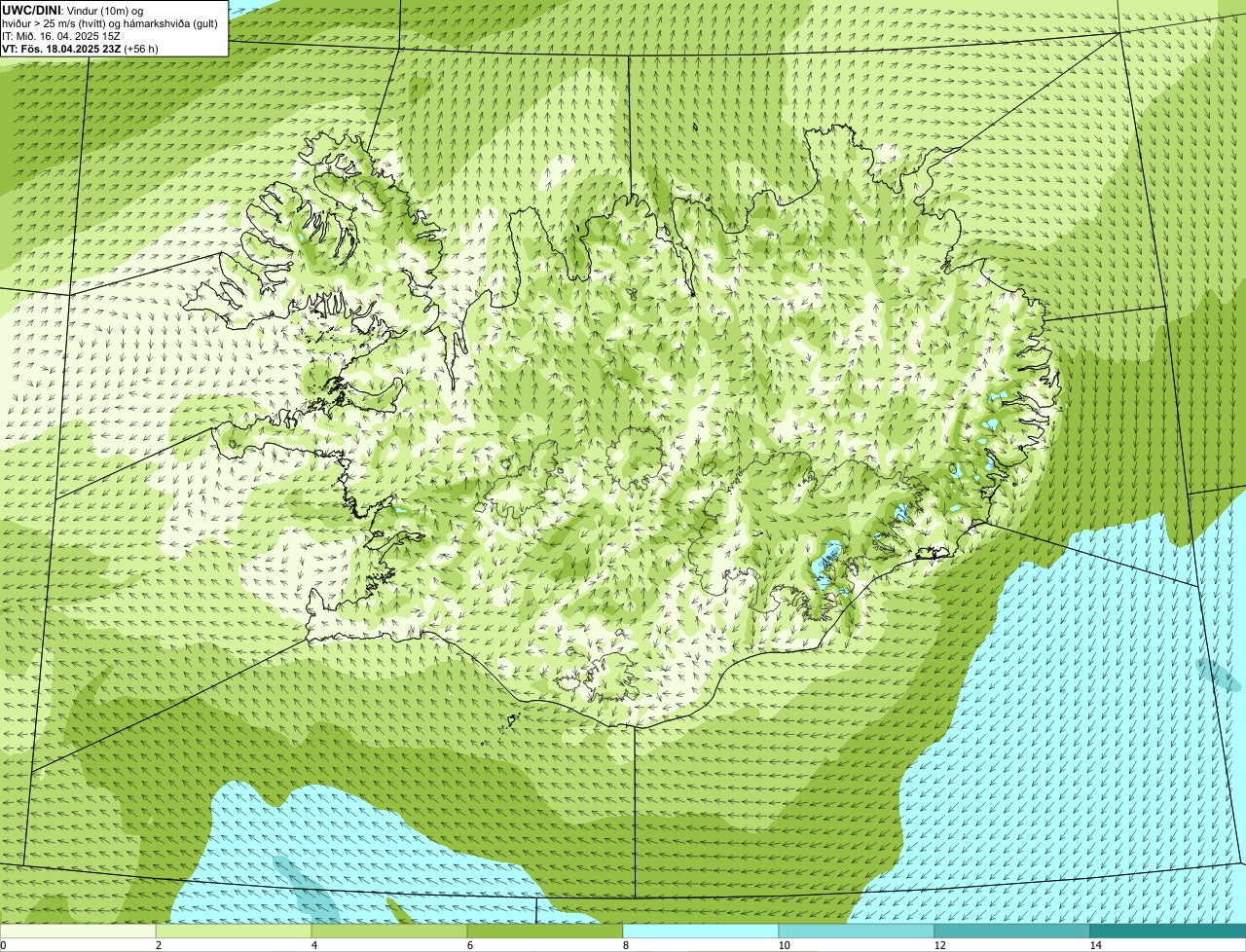Click the scale label "8"
The image size is (1246, 952).
625,945
